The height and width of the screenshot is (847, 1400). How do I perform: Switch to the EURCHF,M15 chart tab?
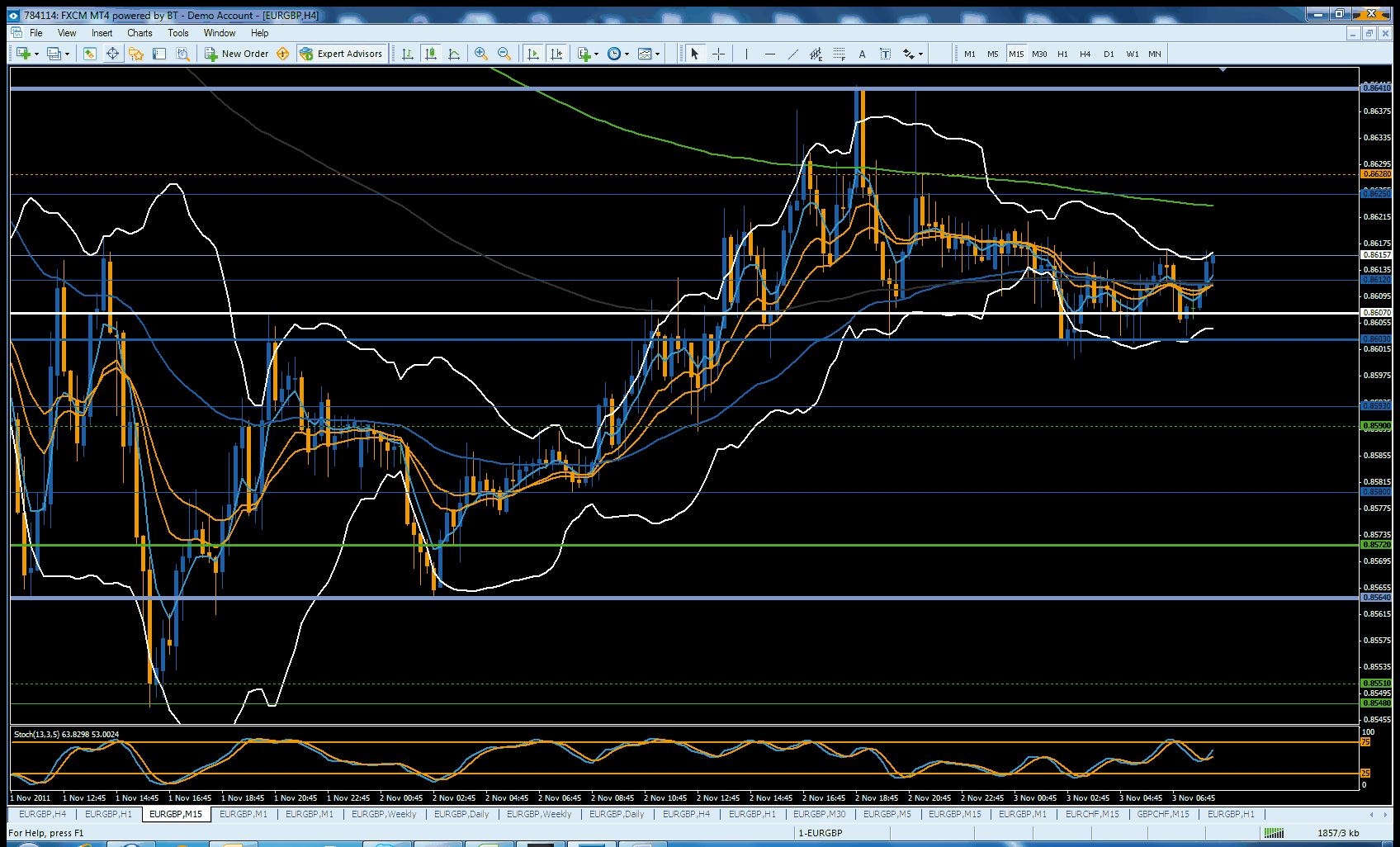coord(1092,814)
